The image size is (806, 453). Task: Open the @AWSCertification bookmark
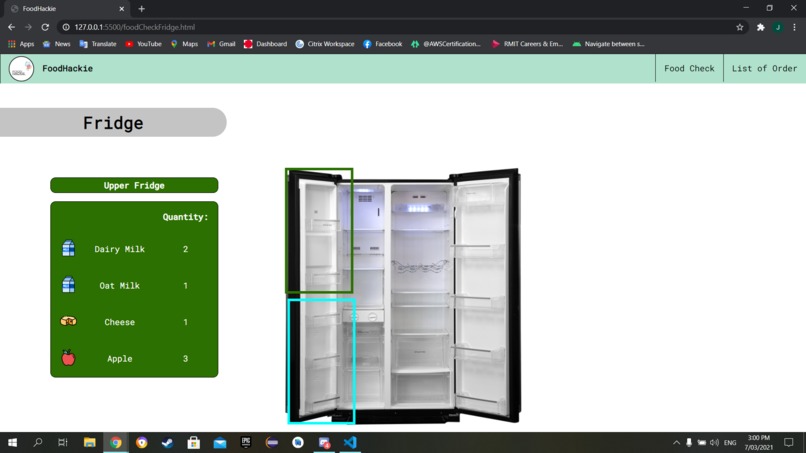[446, 44]
